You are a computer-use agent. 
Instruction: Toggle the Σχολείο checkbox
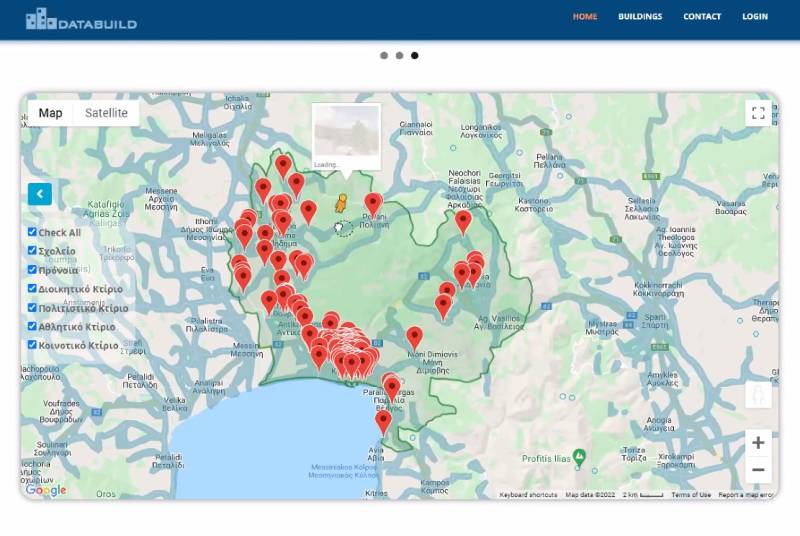pos(32,251)
